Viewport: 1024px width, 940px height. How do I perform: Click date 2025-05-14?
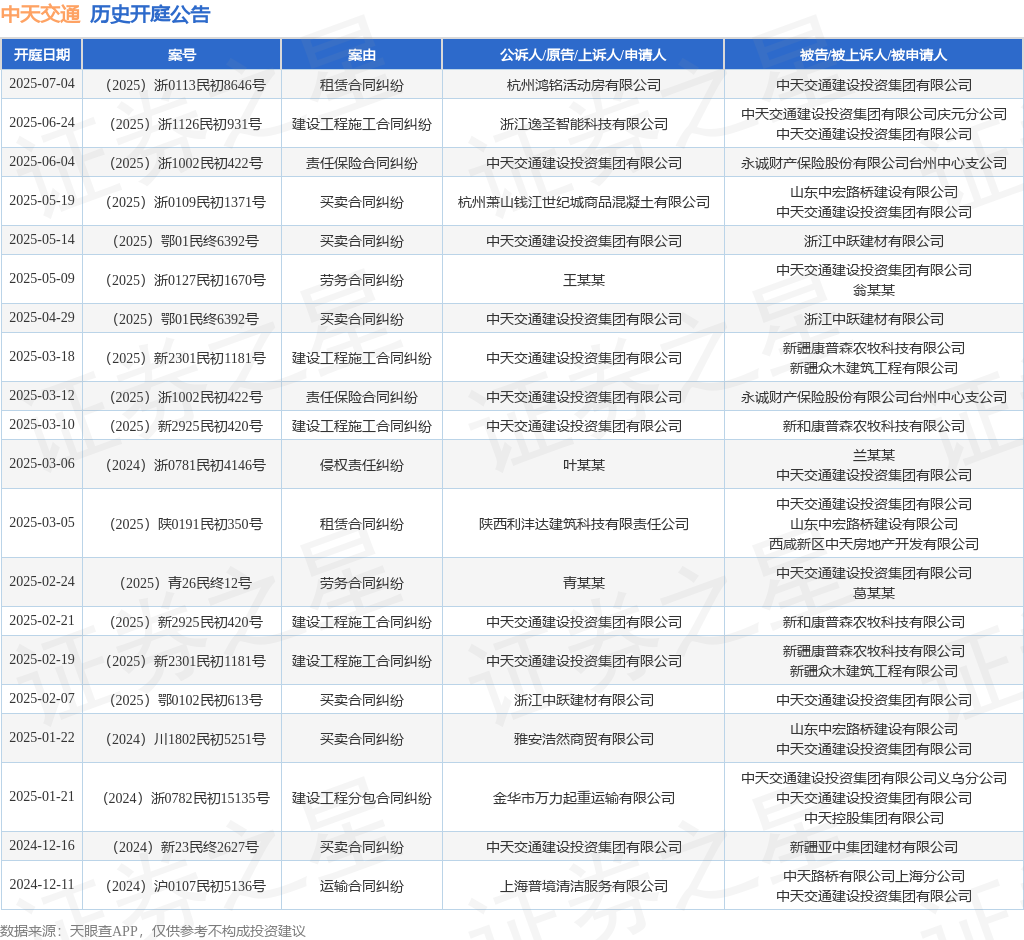coord(42,240)
